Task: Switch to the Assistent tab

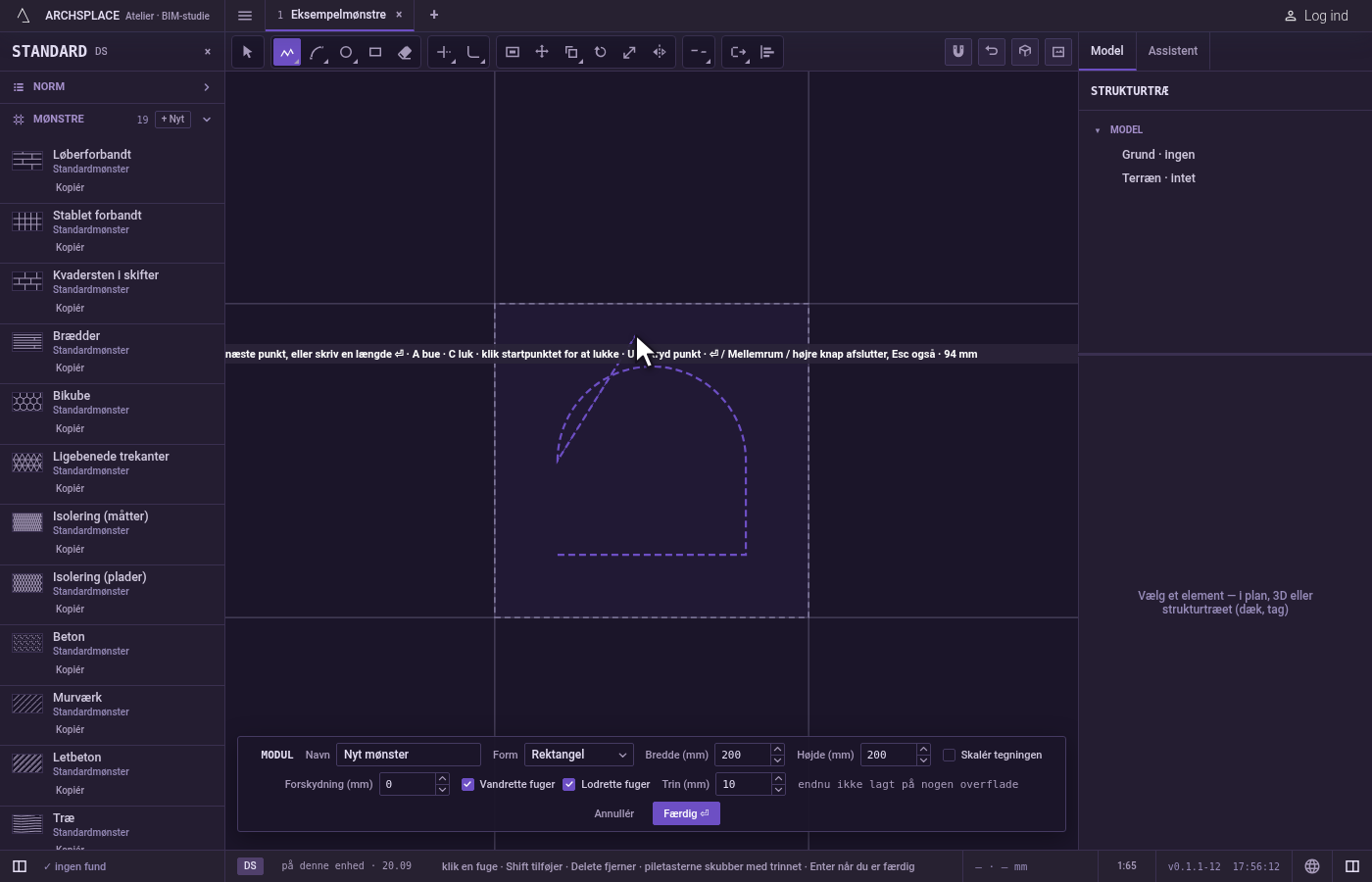Action: click(x=1173, y=51)
